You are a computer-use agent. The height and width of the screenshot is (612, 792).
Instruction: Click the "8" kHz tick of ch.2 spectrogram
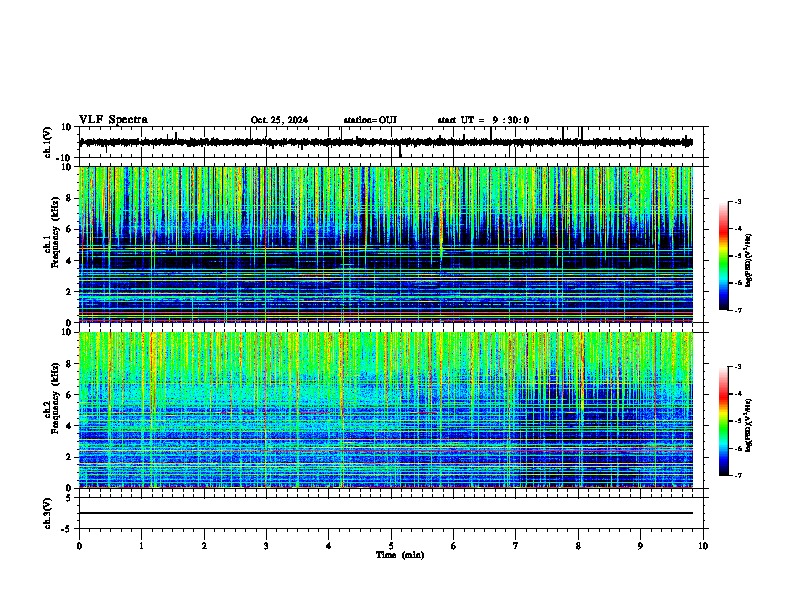pos(69,364)
